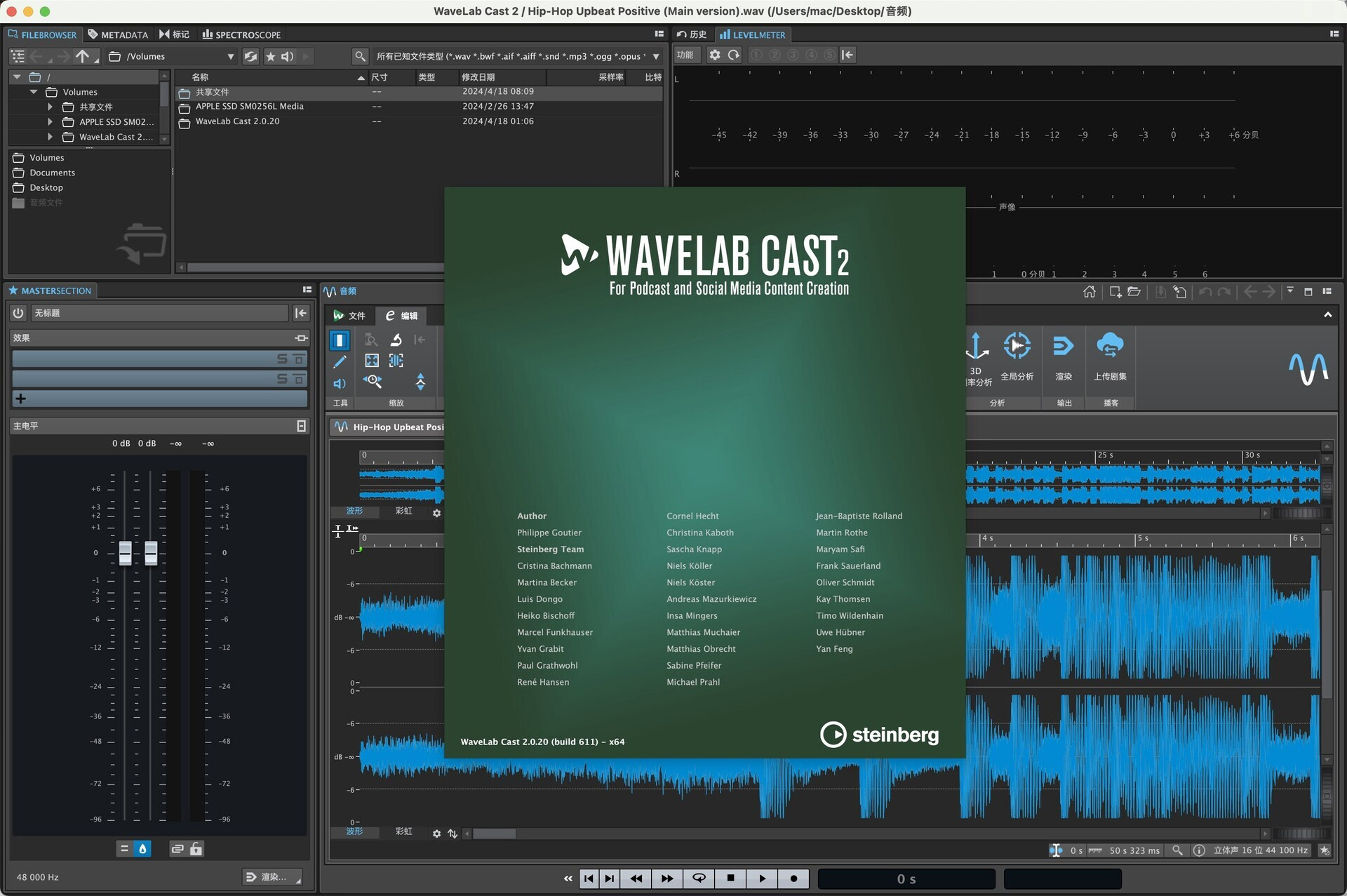Image resolution: width=1347 pixels, height=896 pixels.
Task: Click the favorites star in file browser
Action: (270, 56)
